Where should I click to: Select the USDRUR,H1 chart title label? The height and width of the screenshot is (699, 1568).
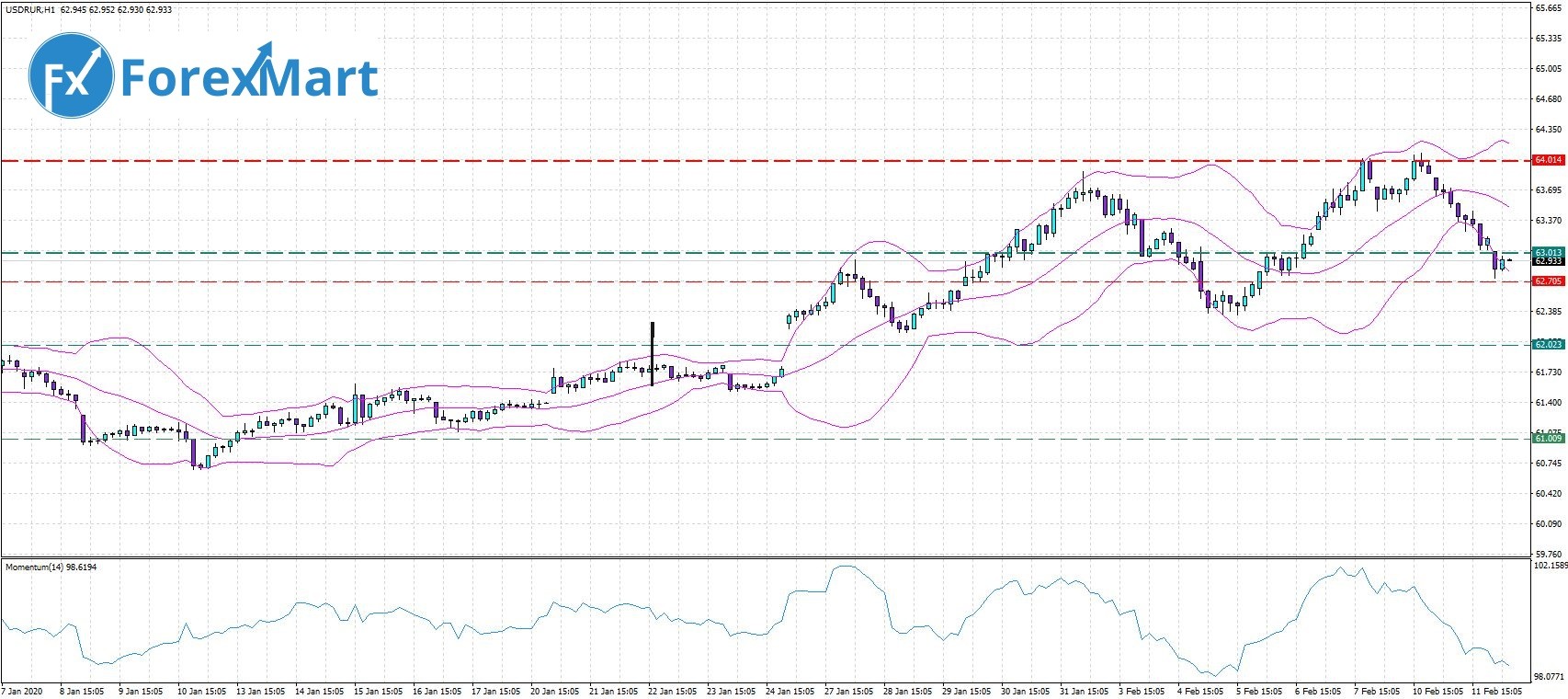(x=29, y=9)
